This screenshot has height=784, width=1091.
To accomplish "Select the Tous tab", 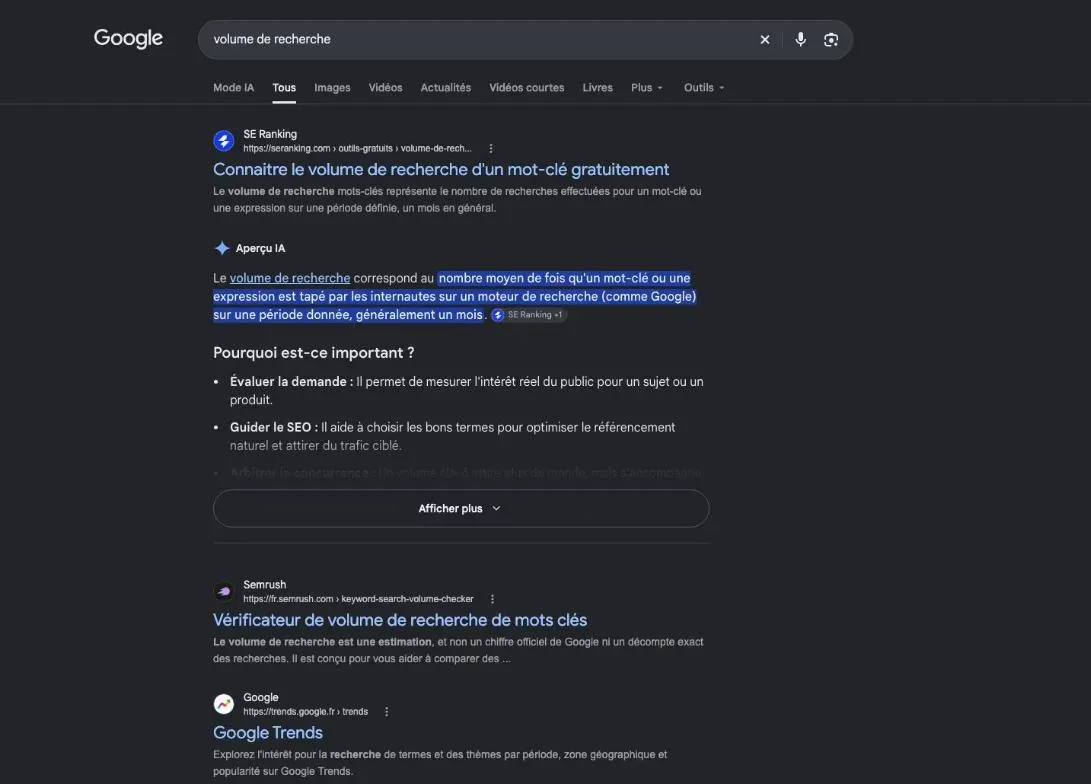I will coord(284,88).
